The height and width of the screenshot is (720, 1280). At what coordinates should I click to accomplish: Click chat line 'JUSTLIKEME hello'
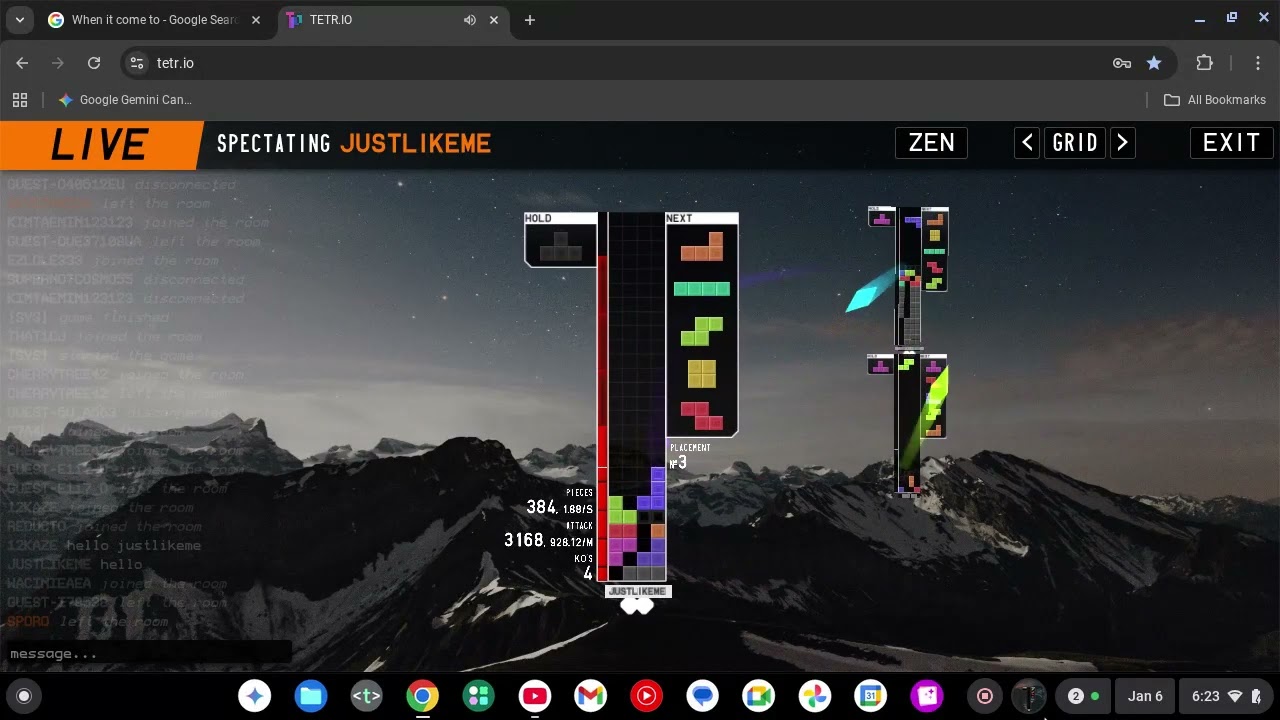(75, 565)
